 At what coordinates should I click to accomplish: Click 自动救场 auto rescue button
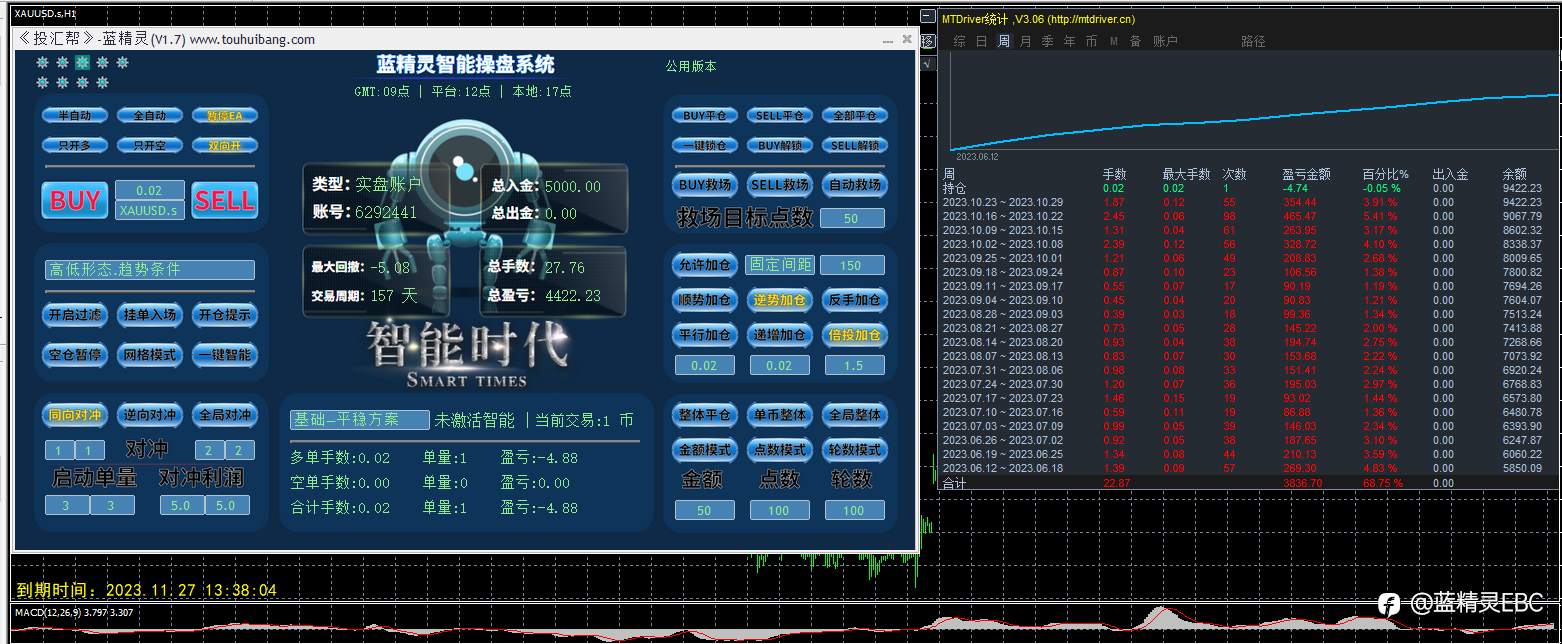(x=855, y=185)
